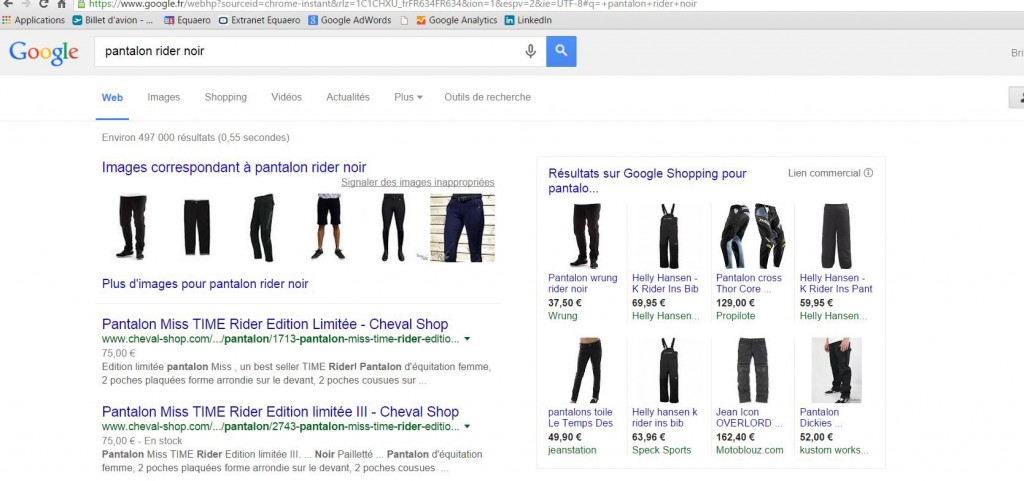Open the Google Analytics bookmark
Viewport: 1024px width, 481px height.
pyautogui.click(x=456, y=20)
